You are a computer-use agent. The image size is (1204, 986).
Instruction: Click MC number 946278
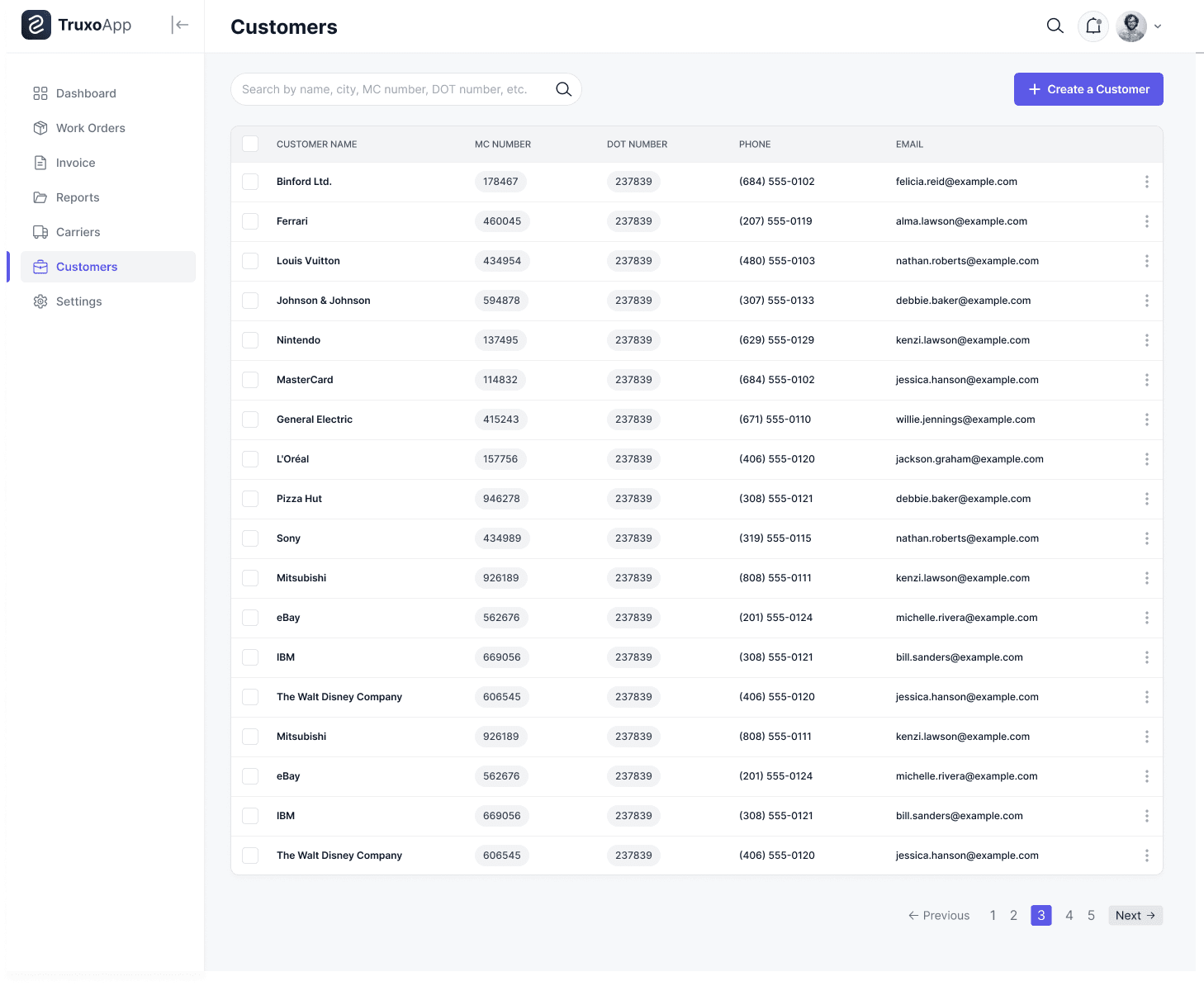(x=501, y=499)
